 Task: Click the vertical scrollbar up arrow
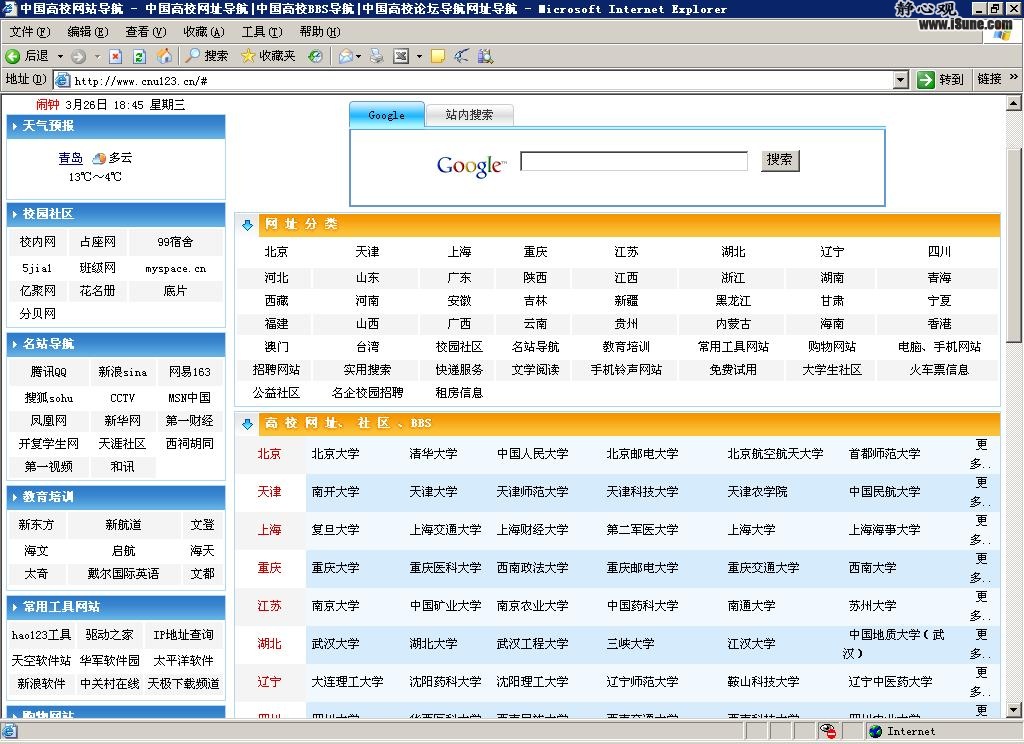[x=1014, y=103]
